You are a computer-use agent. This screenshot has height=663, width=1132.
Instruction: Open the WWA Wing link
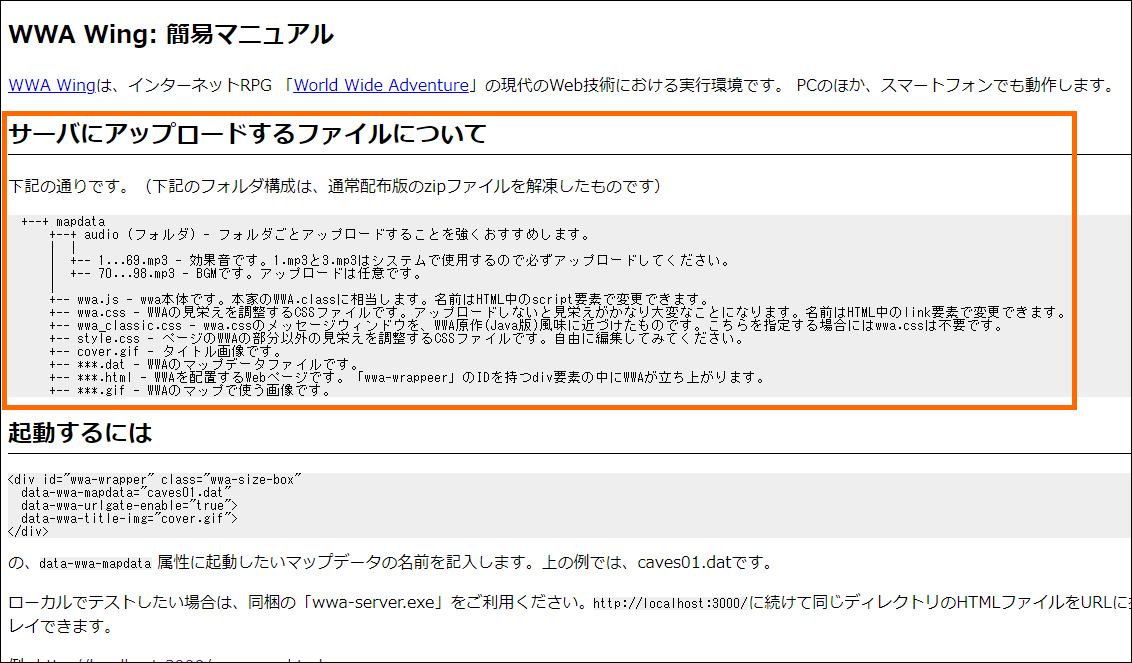tap(51, 85)
